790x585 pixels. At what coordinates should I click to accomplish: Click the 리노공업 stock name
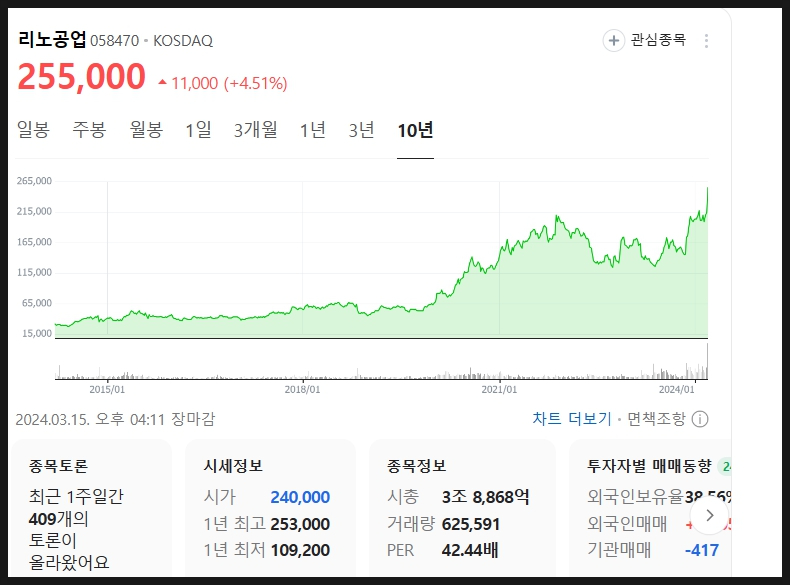[52, 39]
